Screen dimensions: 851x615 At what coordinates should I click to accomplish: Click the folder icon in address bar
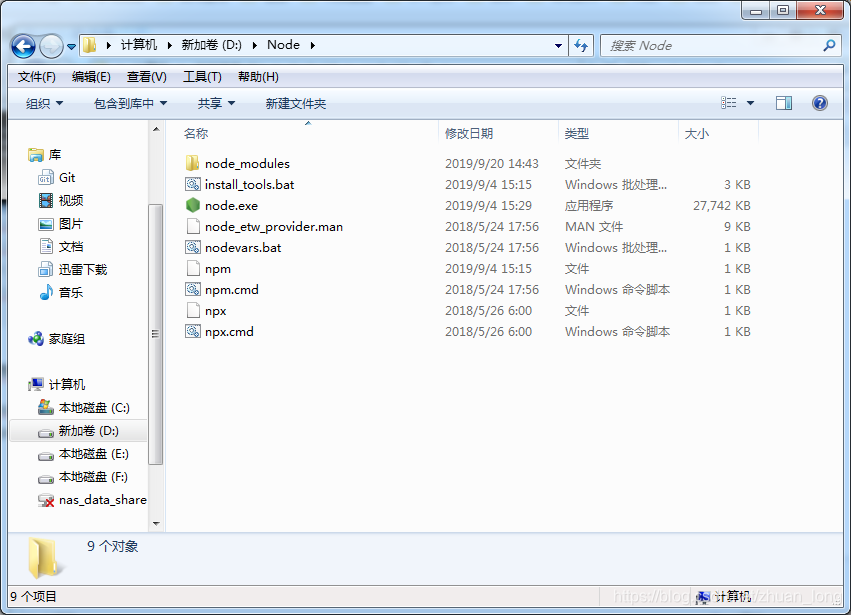pos(90,45)
